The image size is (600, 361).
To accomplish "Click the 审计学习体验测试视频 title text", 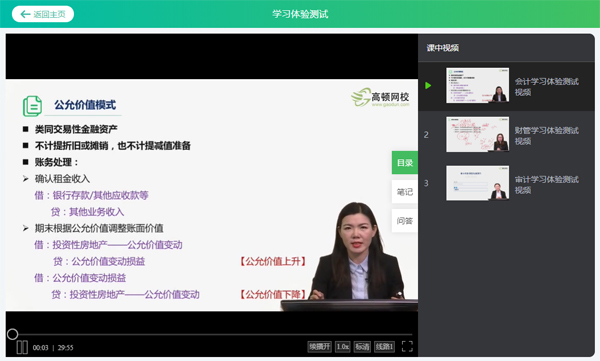I will tap(546, 185).
